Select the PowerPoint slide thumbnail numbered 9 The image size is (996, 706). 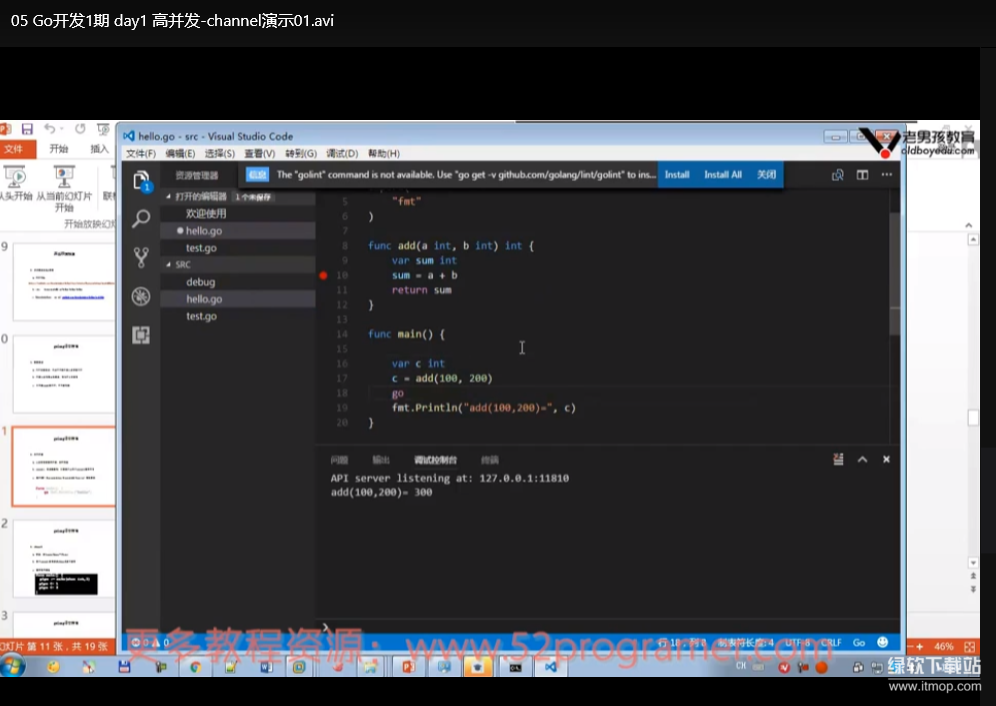(x=64, y=282)
